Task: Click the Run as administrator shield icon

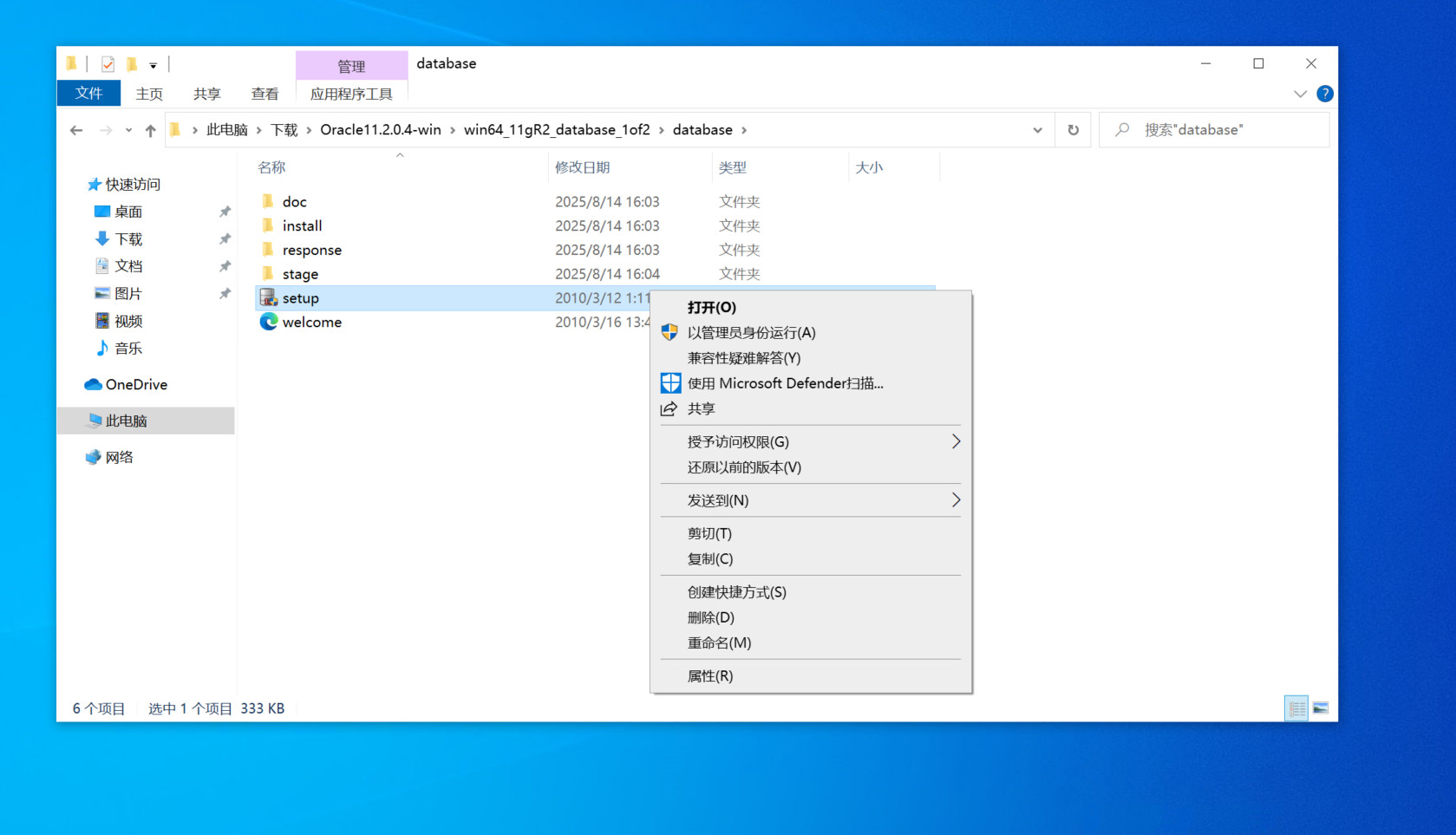Action: click(x=669, y=333)
